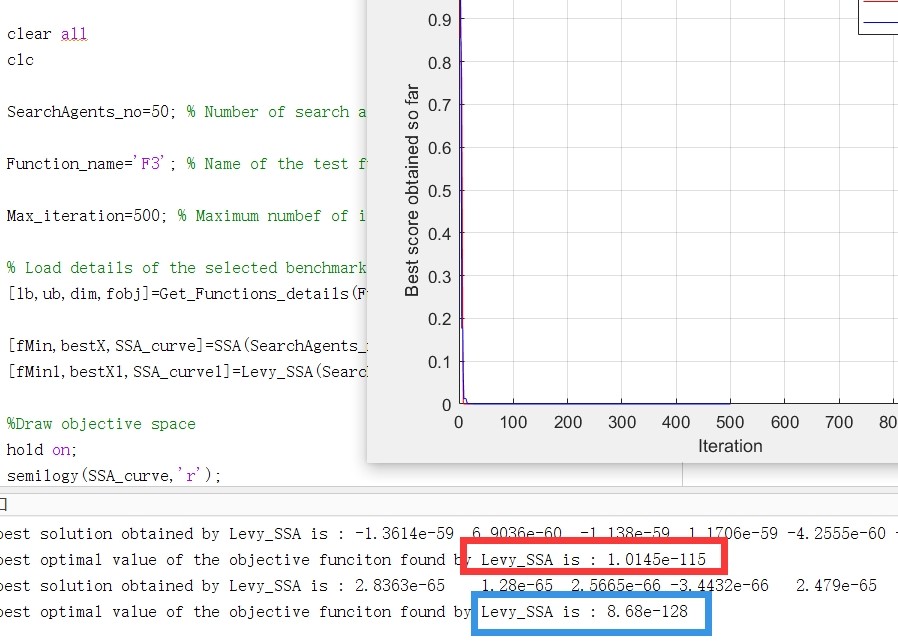Viewport: 898px width, 642px height.
Task: Click the 'Iteration' x-axis label
Action: 730,446
